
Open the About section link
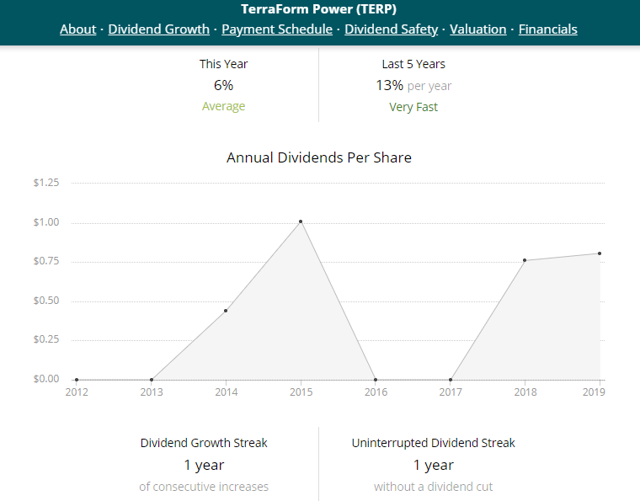78,29
